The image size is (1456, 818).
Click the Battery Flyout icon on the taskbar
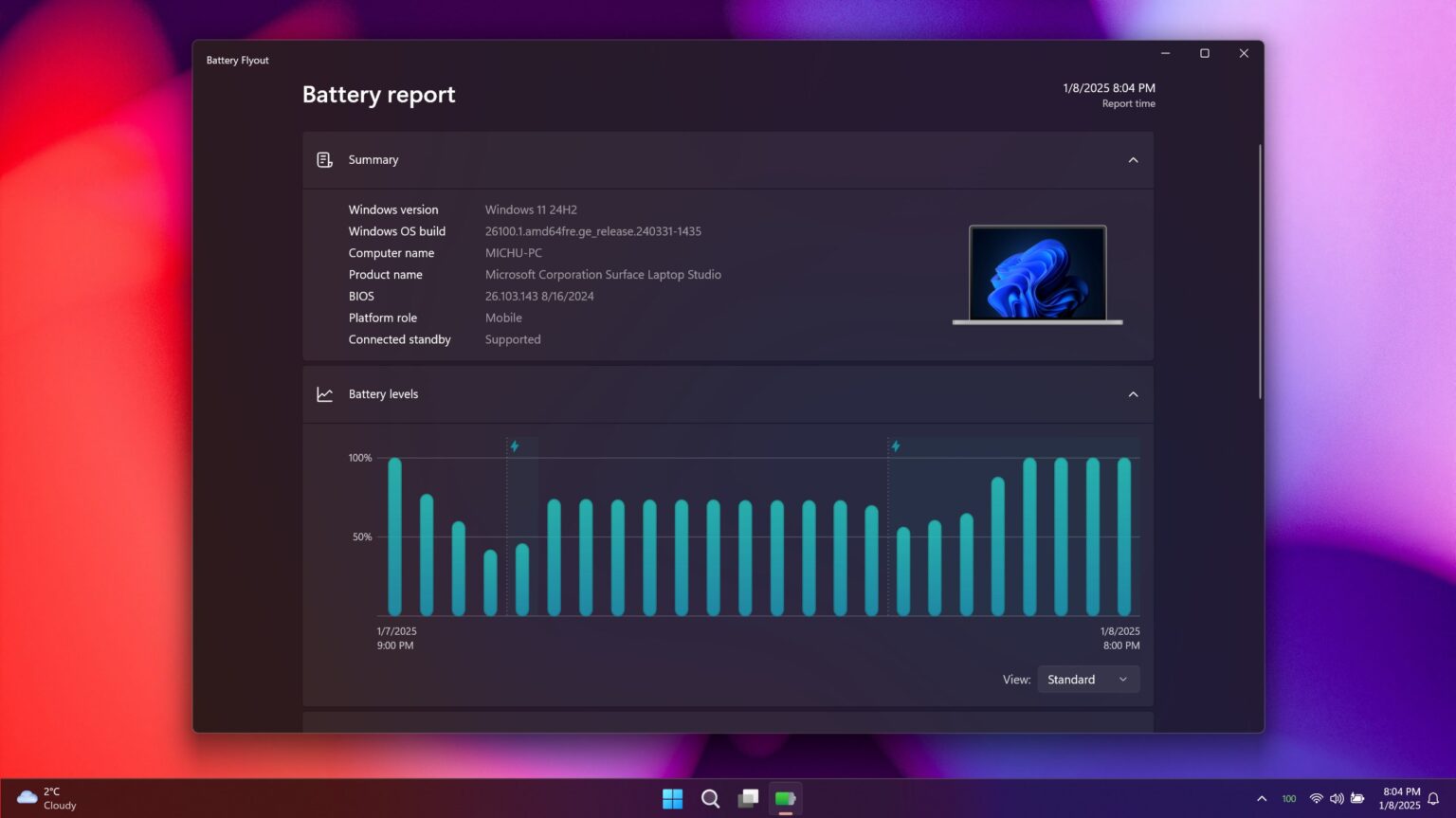pos(785,798)
